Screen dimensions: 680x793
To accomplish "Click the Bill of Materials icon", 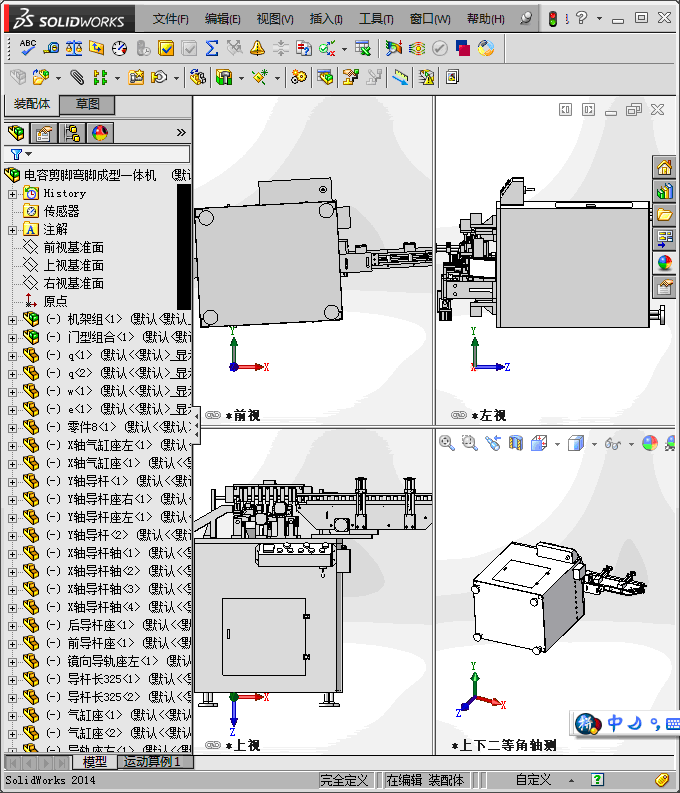I will point(325,77).
